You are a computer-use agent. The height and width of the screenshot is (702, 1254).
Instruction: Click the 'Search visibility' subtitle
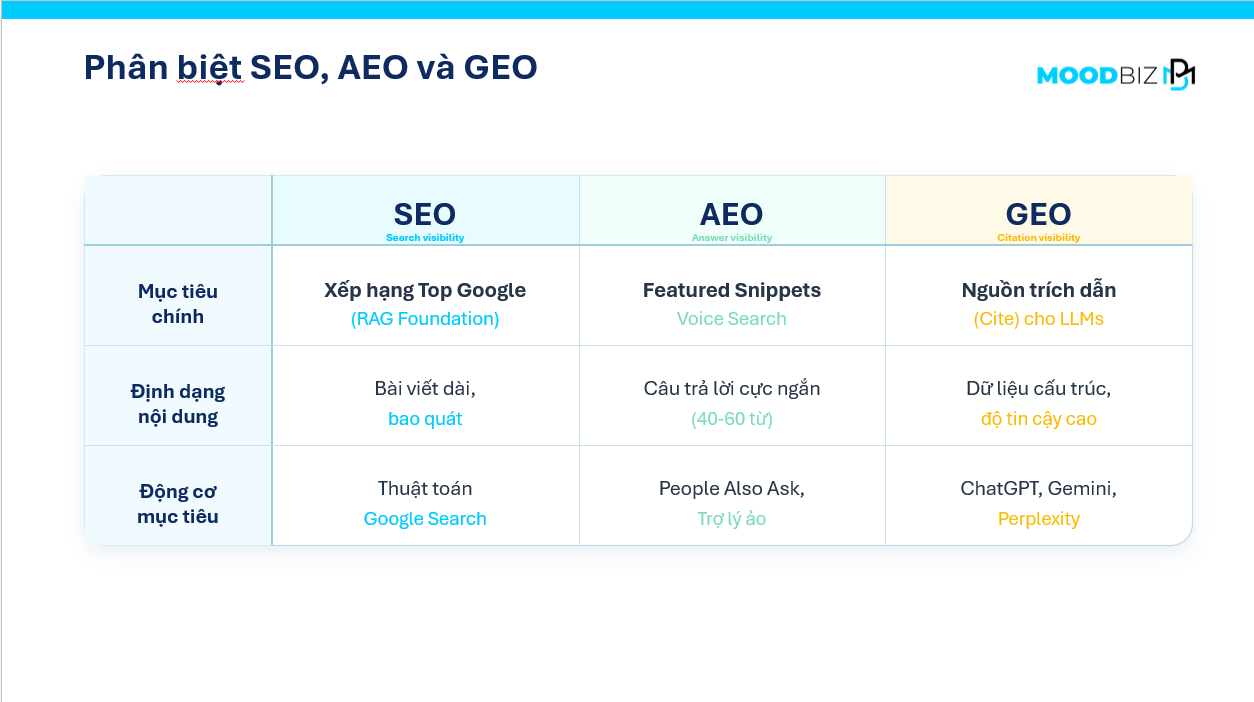tap(425, 238)
